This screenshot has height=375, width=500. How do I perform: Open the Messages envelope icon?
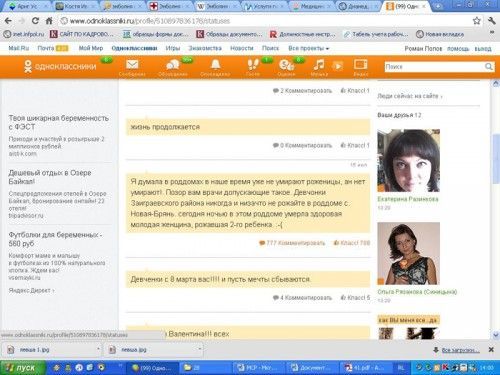pos(132,64)
